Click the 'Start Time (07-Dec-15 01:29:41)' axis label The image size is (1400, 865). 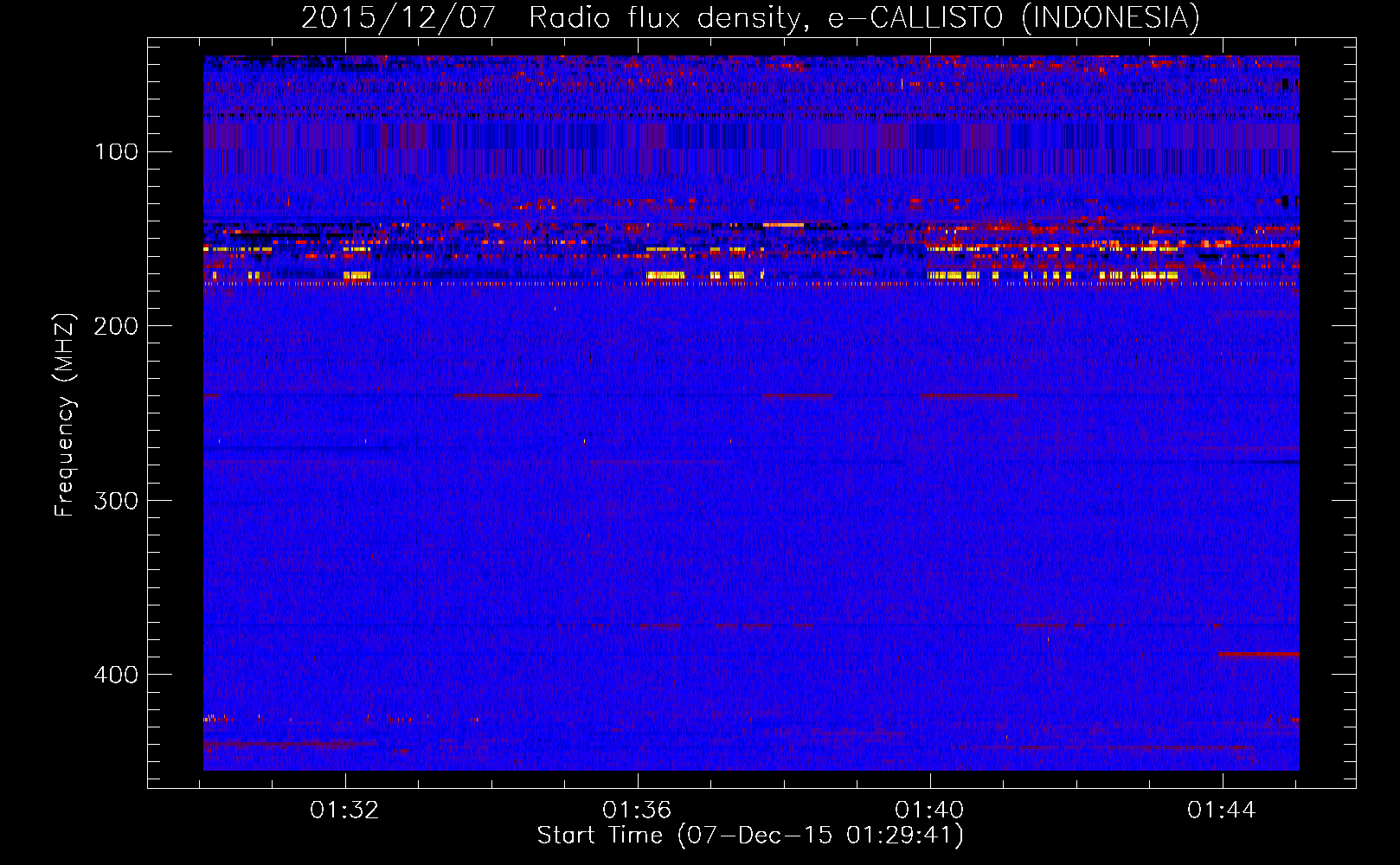pos(750,836)
